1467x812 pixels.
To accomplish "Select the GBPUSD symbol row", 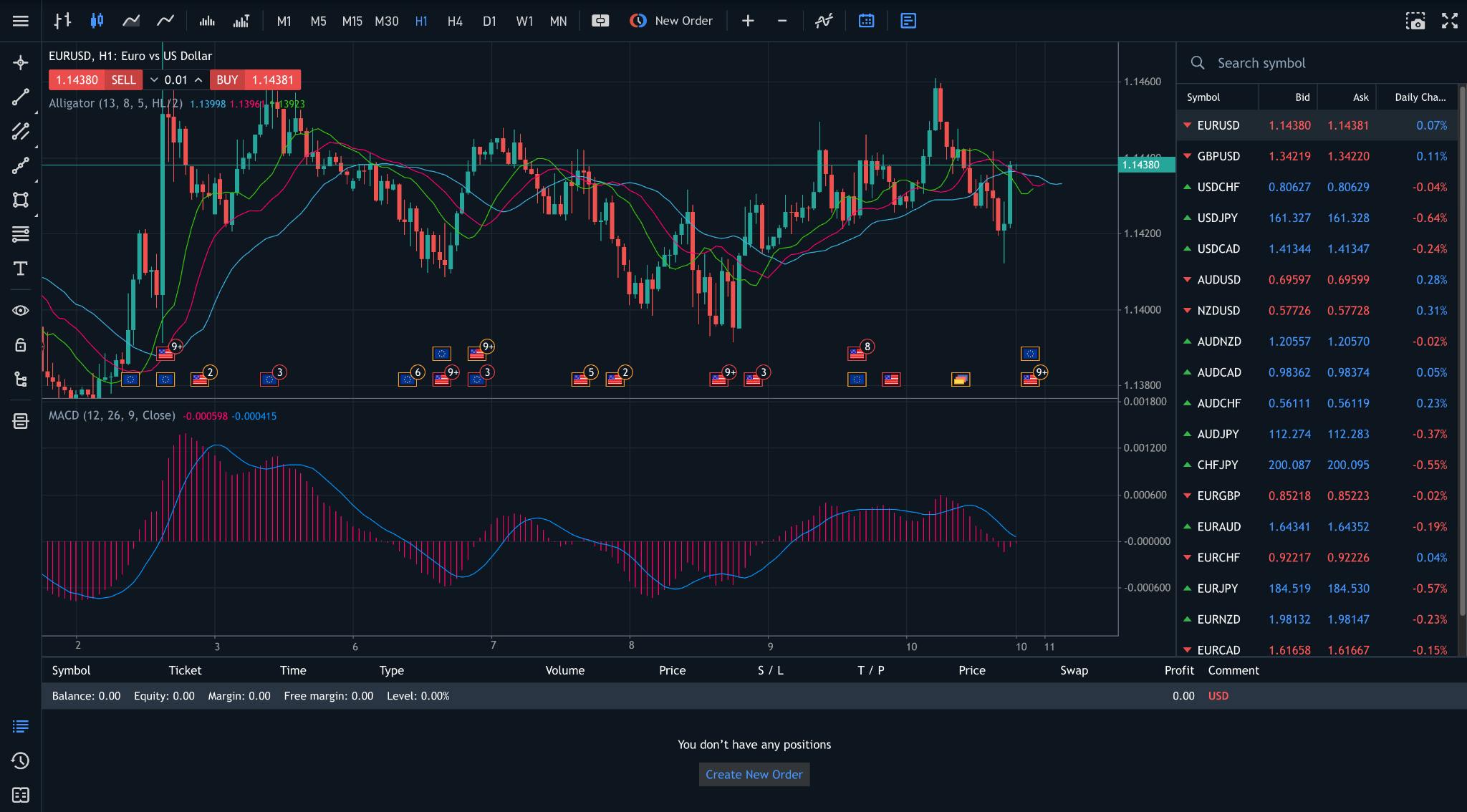I will 1317,156.
